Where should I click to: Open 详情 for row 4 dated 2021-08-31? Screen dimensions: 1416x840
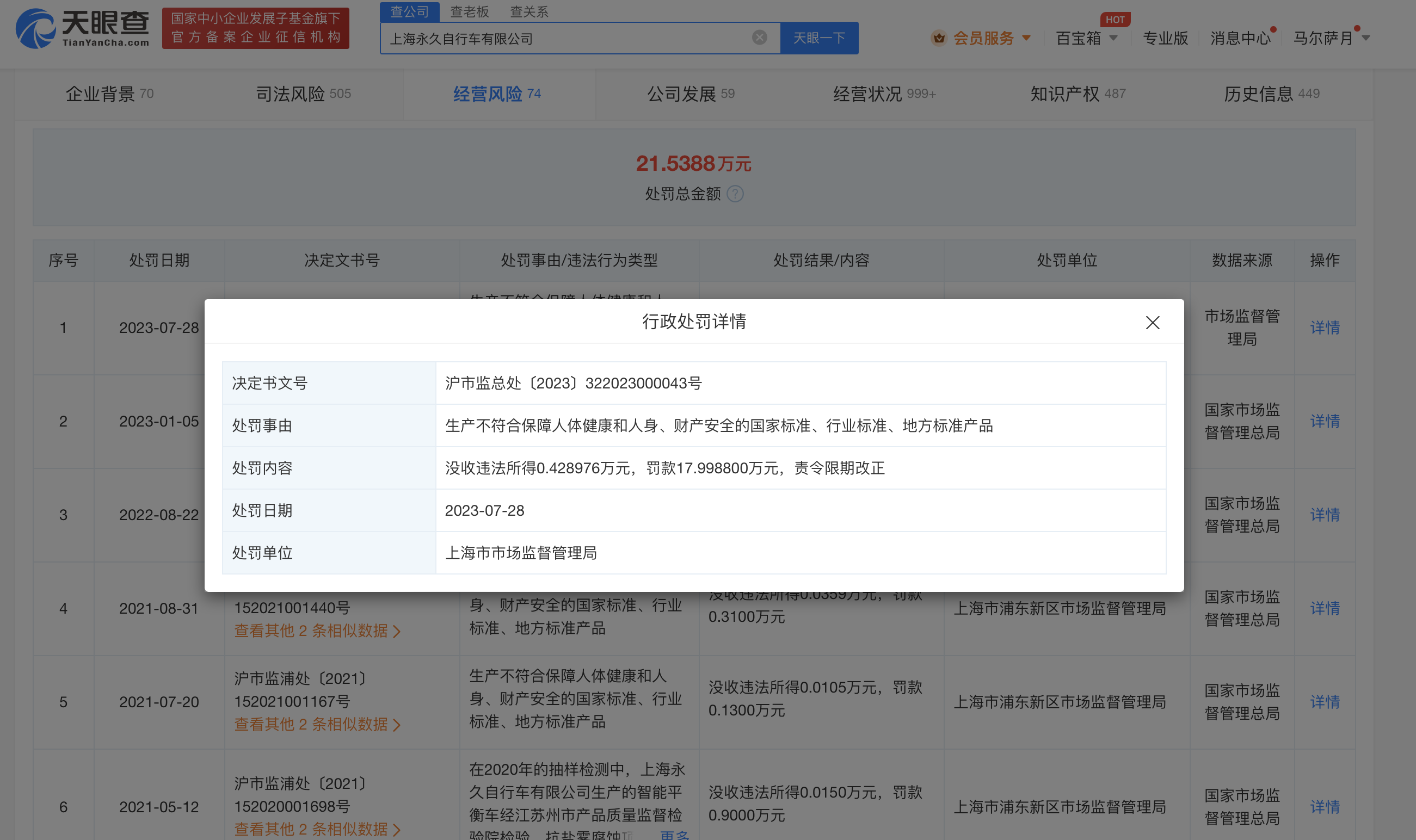tap(1325, 608)
